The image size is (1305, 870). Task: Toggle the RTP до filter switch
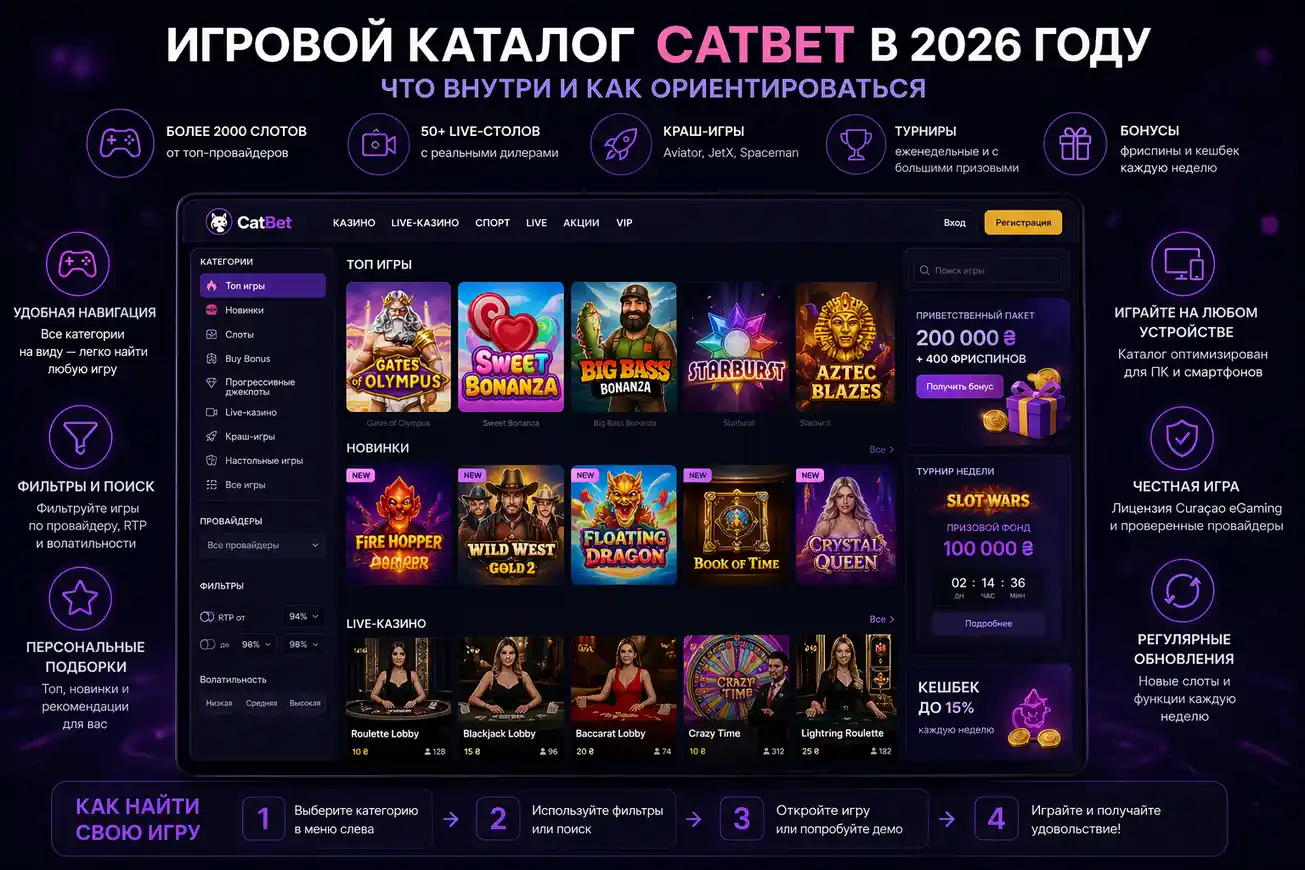[207, 645]
